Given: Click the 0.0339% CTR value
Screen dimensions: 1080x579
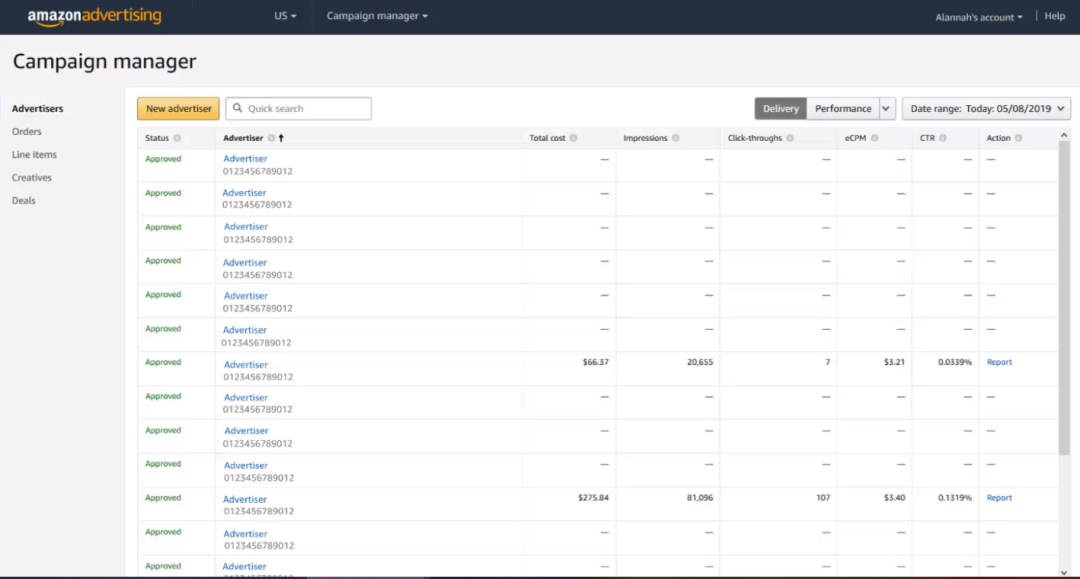Looking at the screenshot, I should tap(955, 361).
